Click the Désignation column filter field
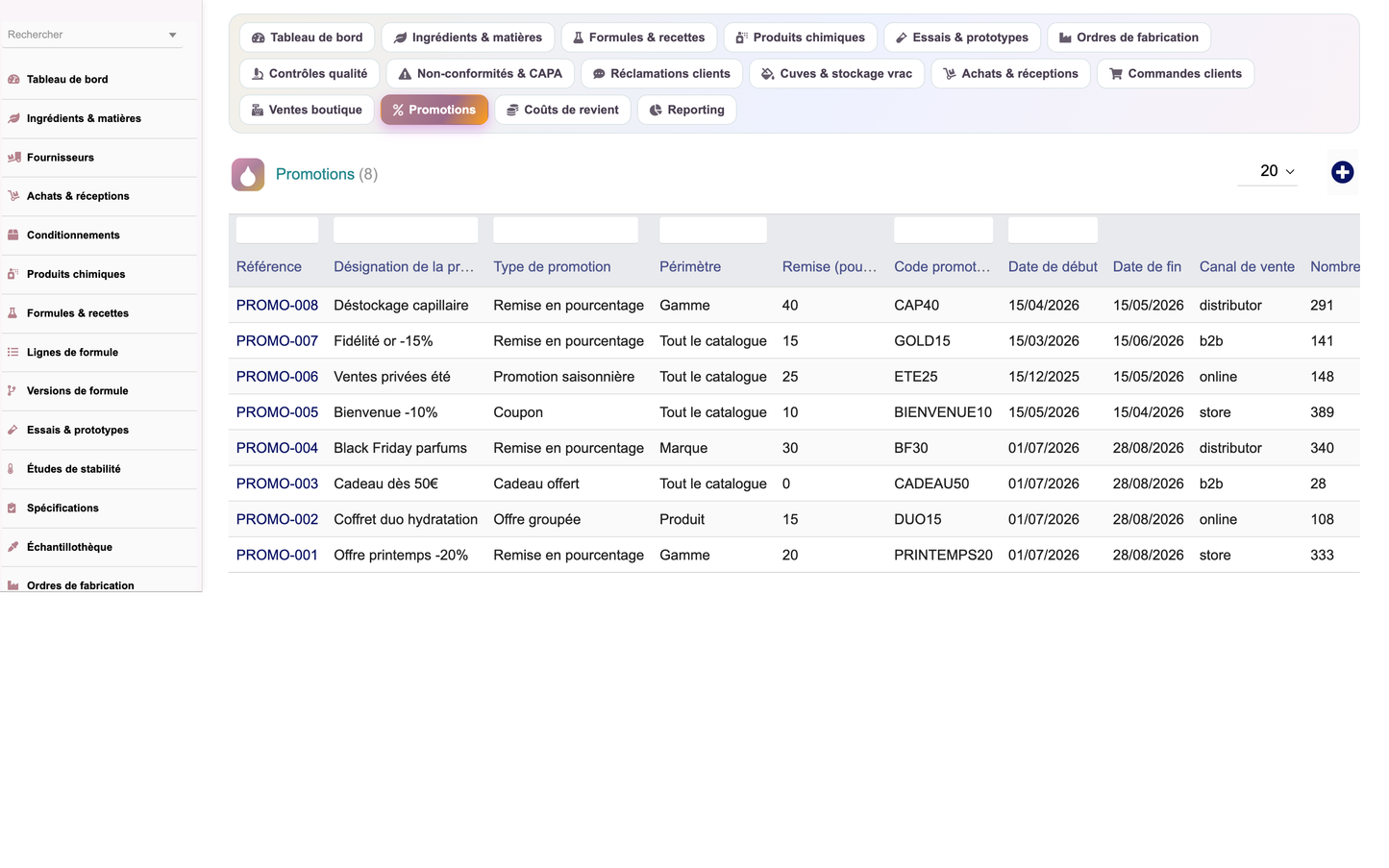1389x868 pixels. 406,230
